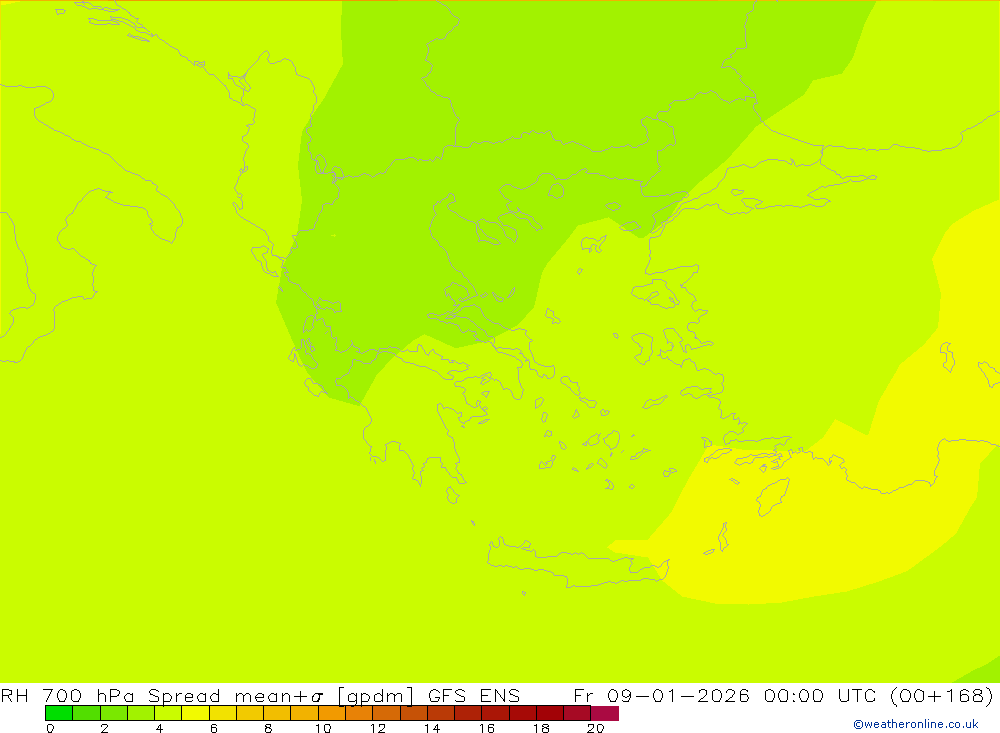Click the '00:00 UTC' time text
The width and height of the screenshot is (1000, 733).
tap(821, 695)
